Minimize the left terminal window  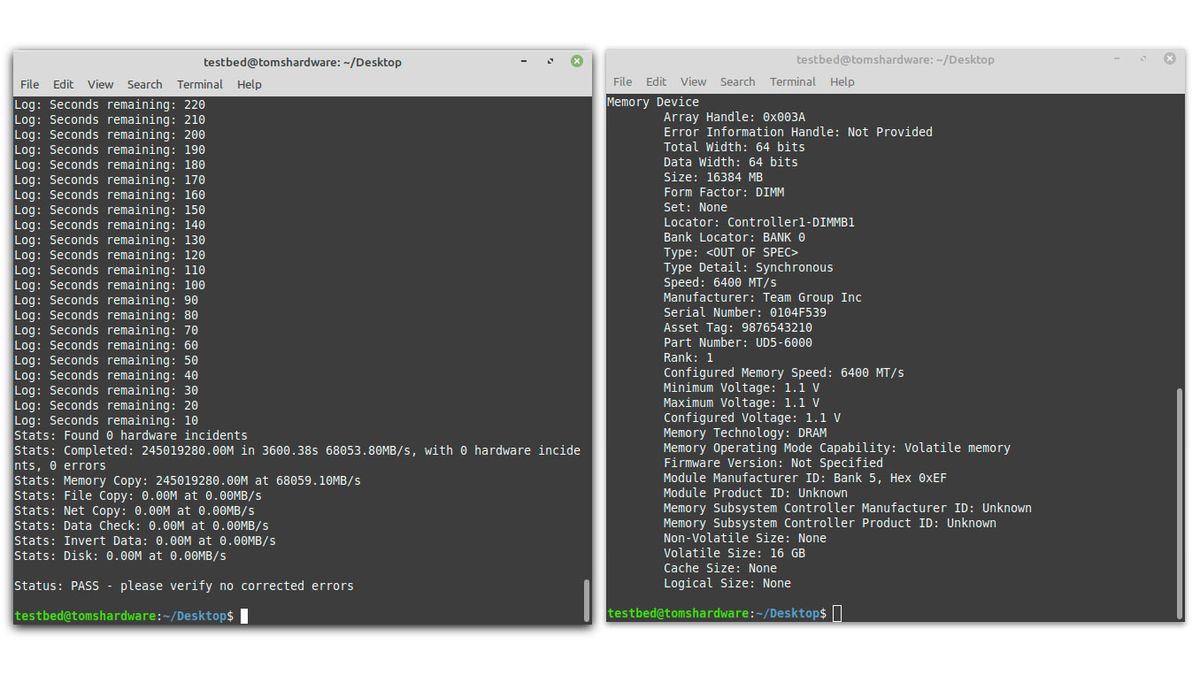[x=524, y=62]
